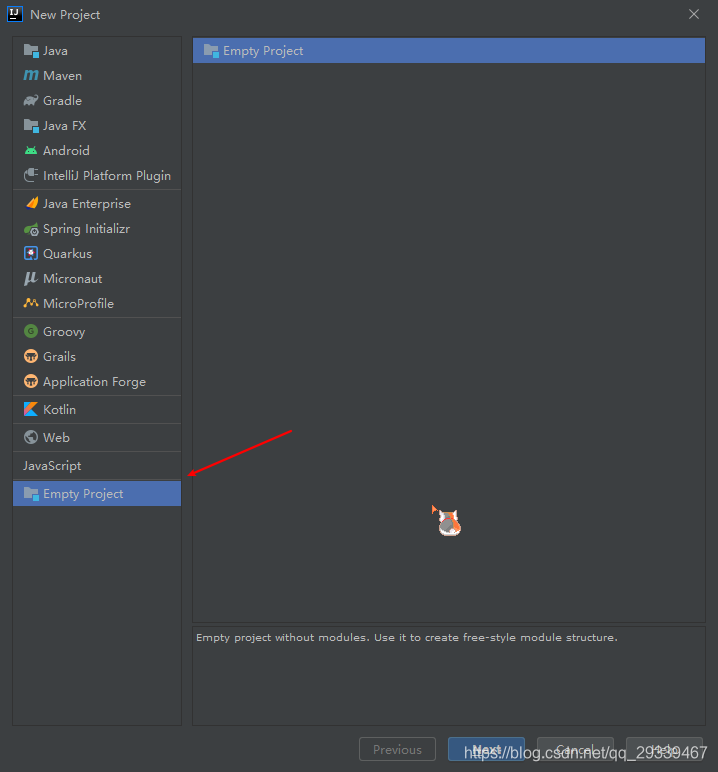The image size is (718, 772).
Task: Click the Kotlin K logo icon
Action: pos(31,409)
